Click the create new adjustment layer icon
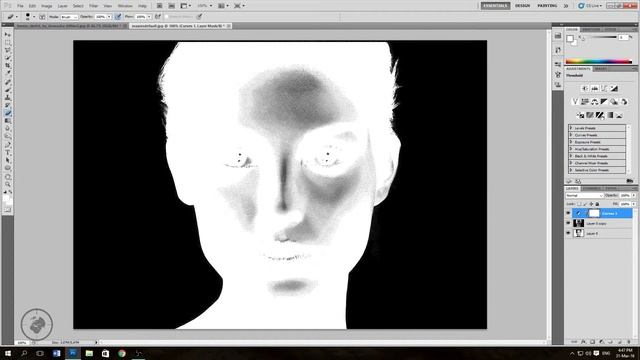 602,342
